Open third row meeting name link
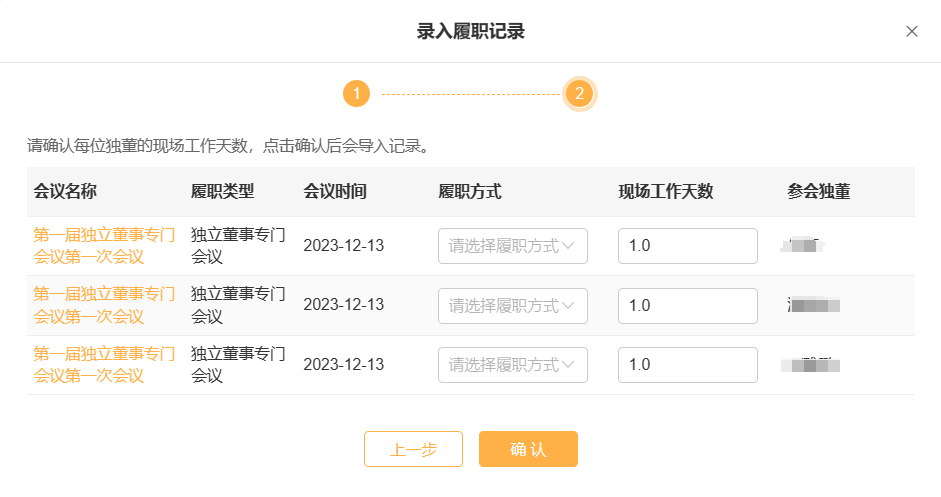This screenshot has height=497, width=941. (104, 364)
